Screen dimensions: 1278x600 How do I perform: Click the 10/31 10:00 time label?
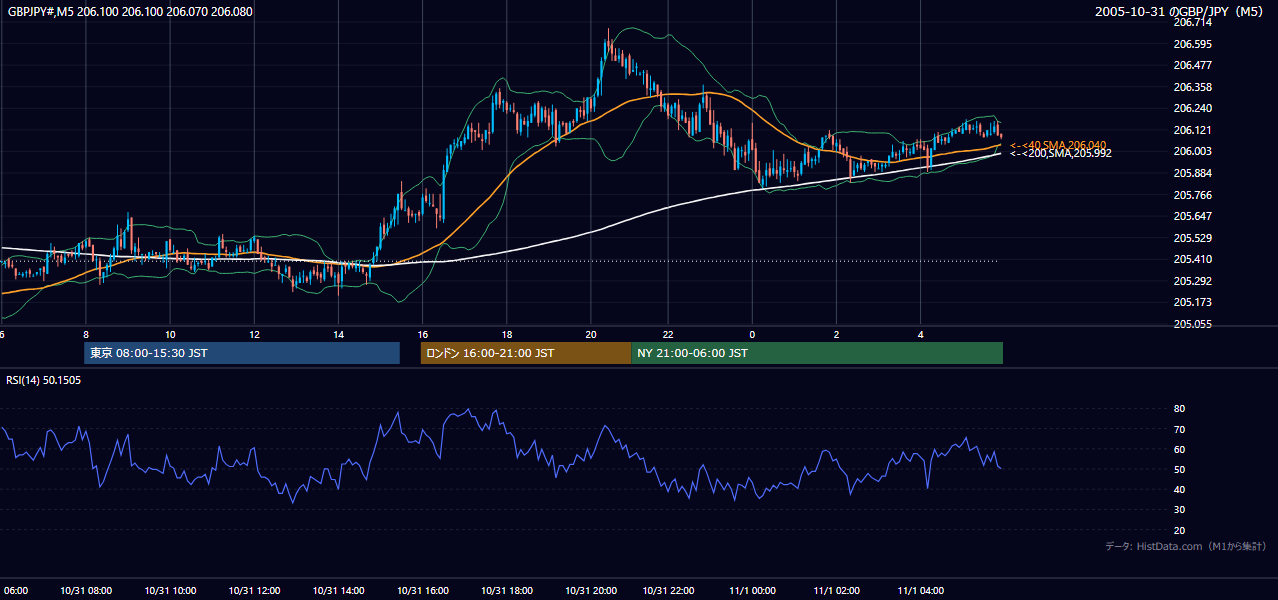point(170,591)
